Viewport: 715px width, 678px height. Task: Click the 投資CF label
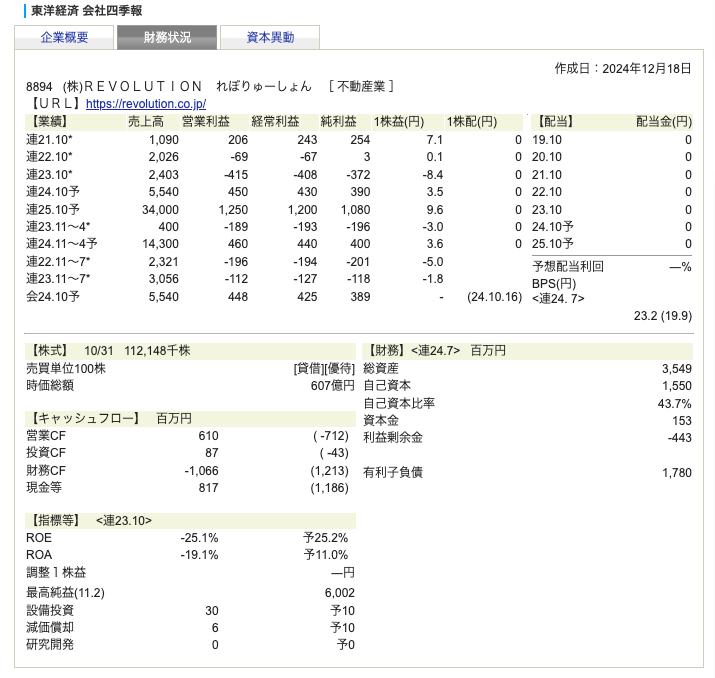pos(46,453)
